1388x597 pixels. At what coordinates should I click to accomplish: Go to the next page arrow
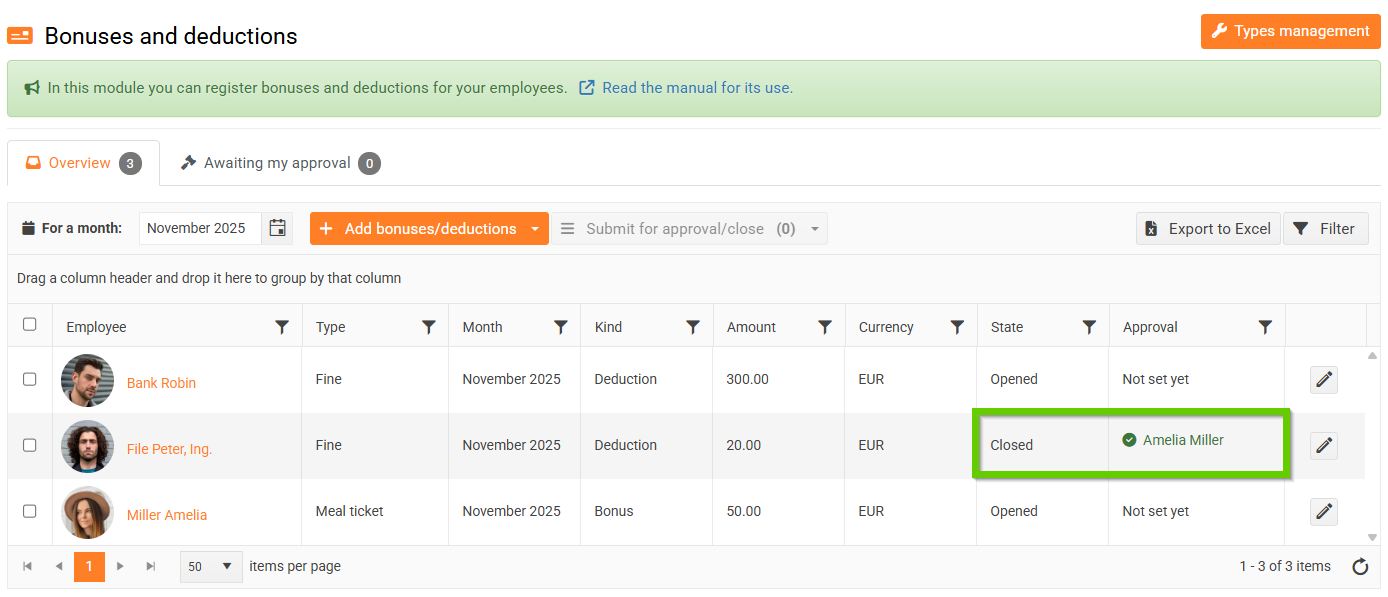coord(120,566)
